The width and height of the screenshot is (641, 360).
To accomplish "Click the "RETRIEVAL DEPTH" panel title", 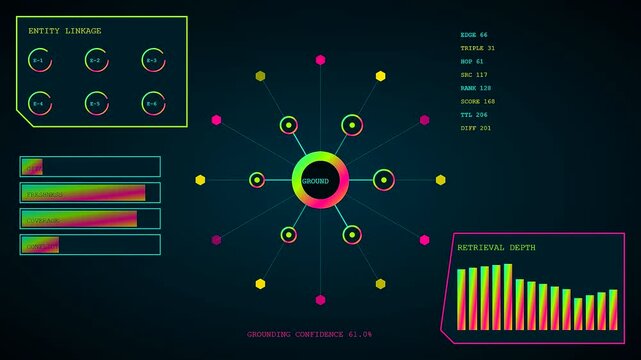I will pyautogui.click(x=496, y=247).
